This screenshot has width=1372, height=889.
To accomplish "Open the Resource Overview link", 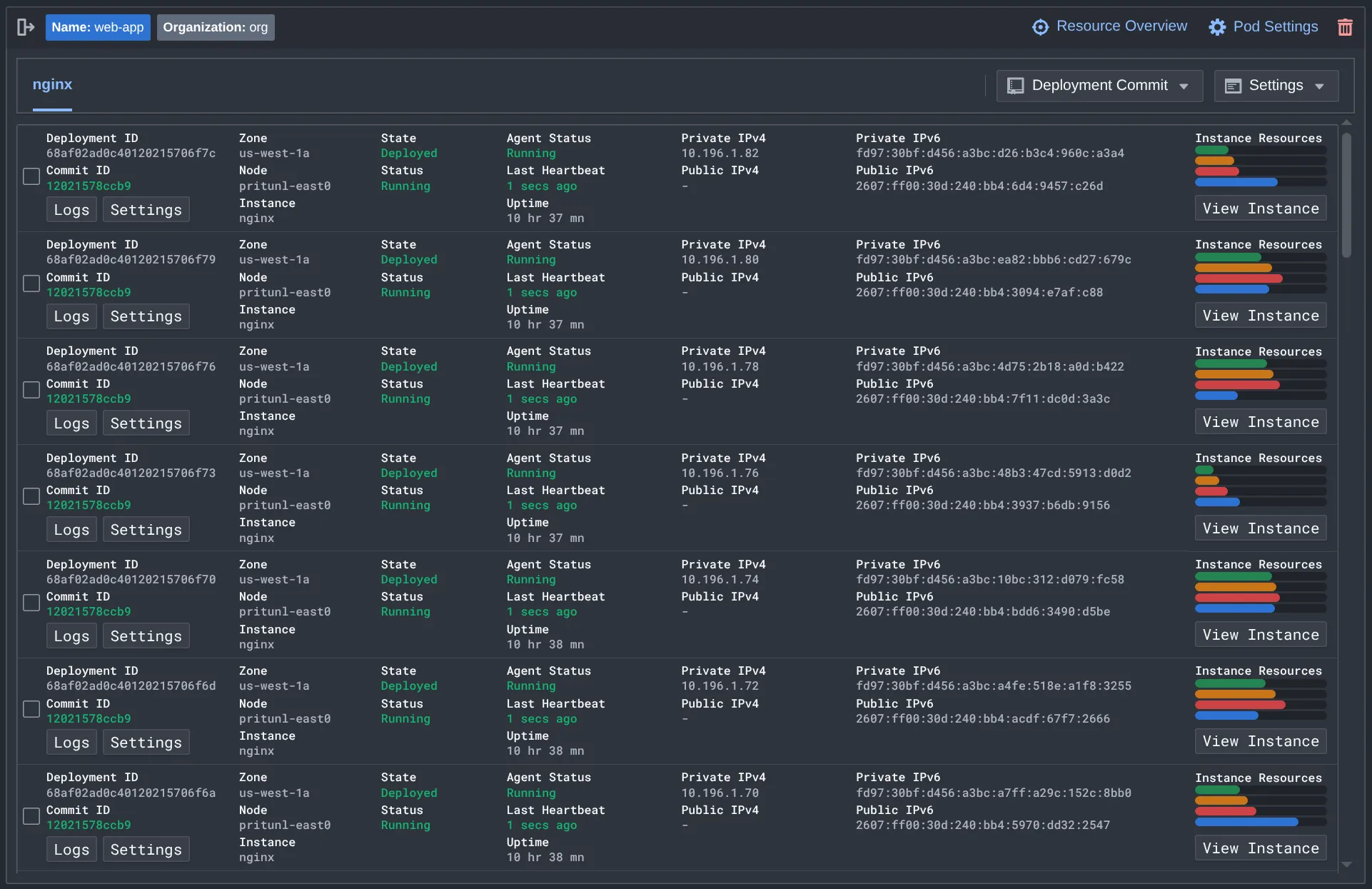I will 1121,26.
